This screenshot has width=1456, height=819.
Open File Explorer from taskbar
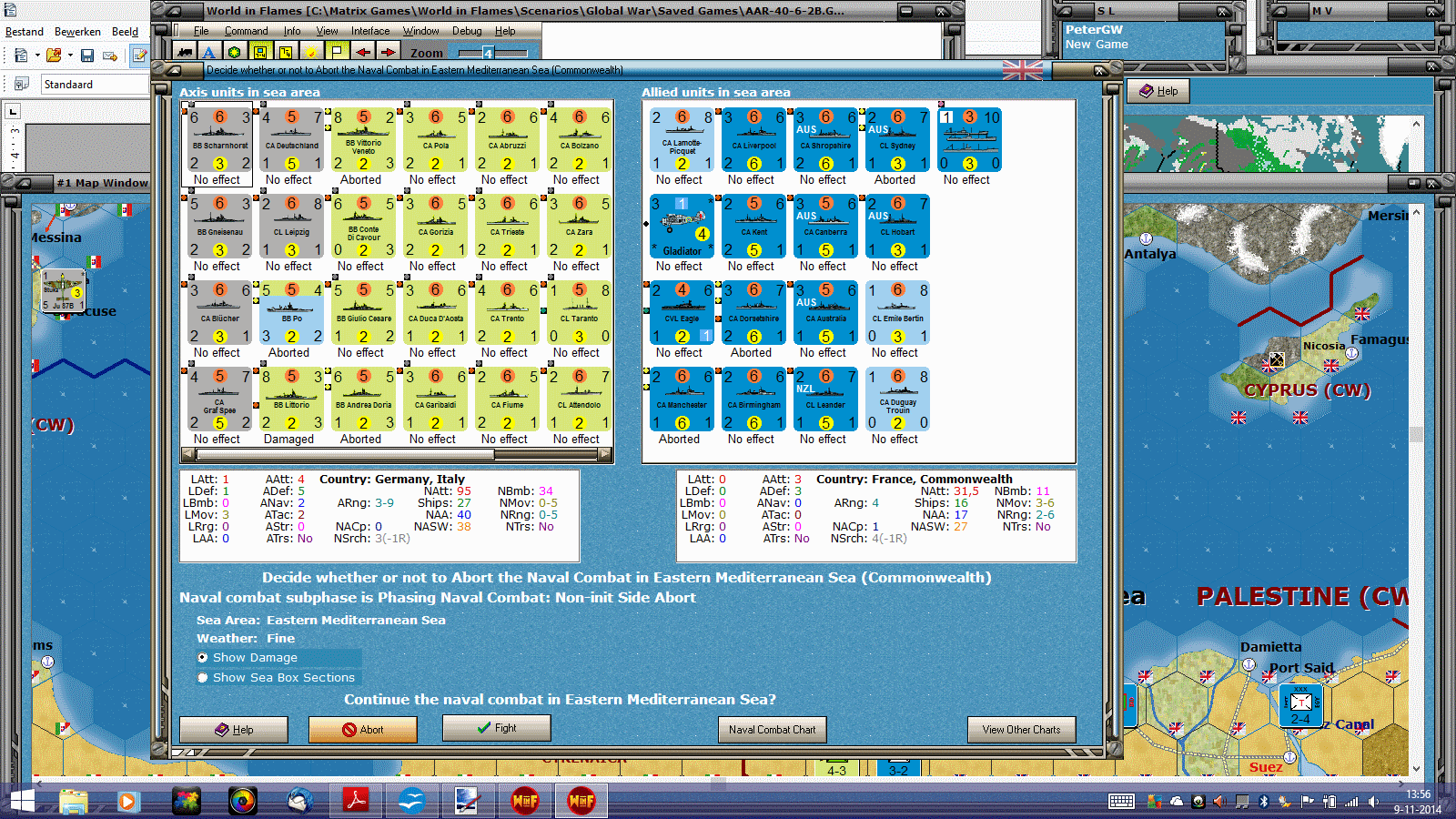tap(74, 801)
